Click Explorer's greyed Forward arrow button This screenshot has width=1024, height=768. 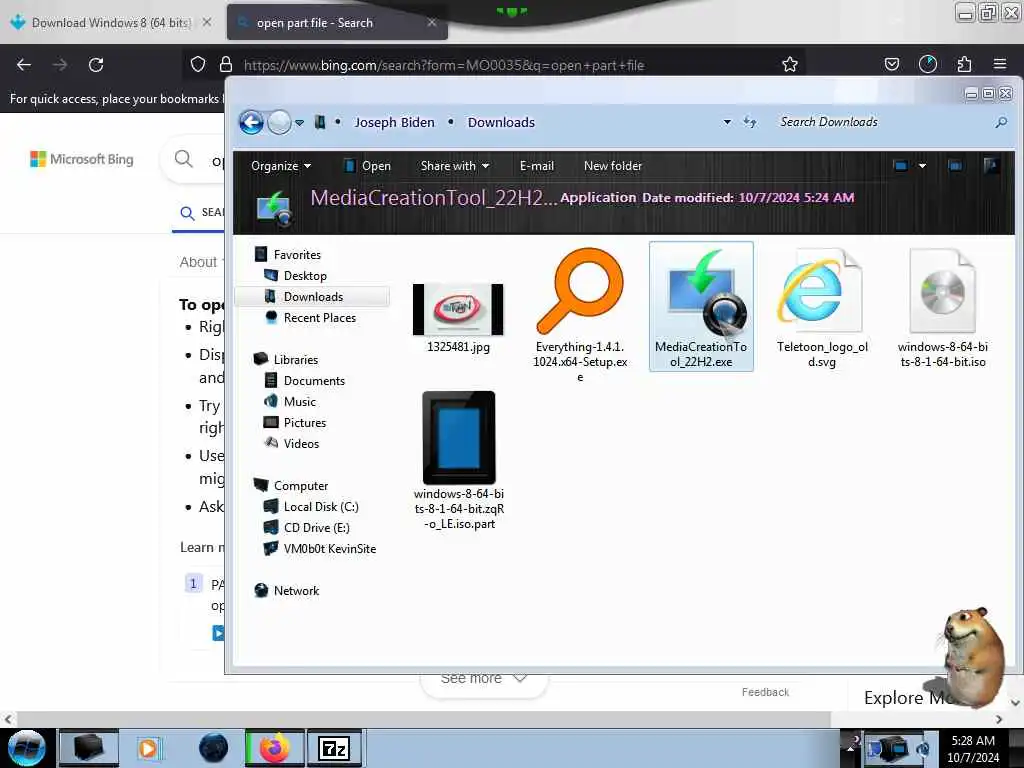pyautogui.click(x=280, y=122)
